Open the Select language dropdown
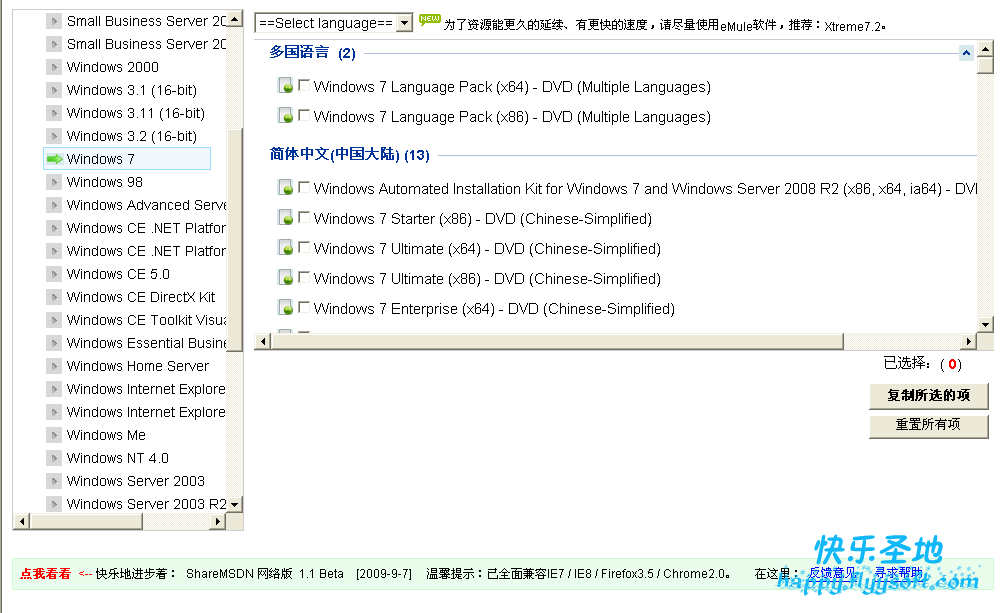This screenshot has width=1002, height=613. [334, 23]
